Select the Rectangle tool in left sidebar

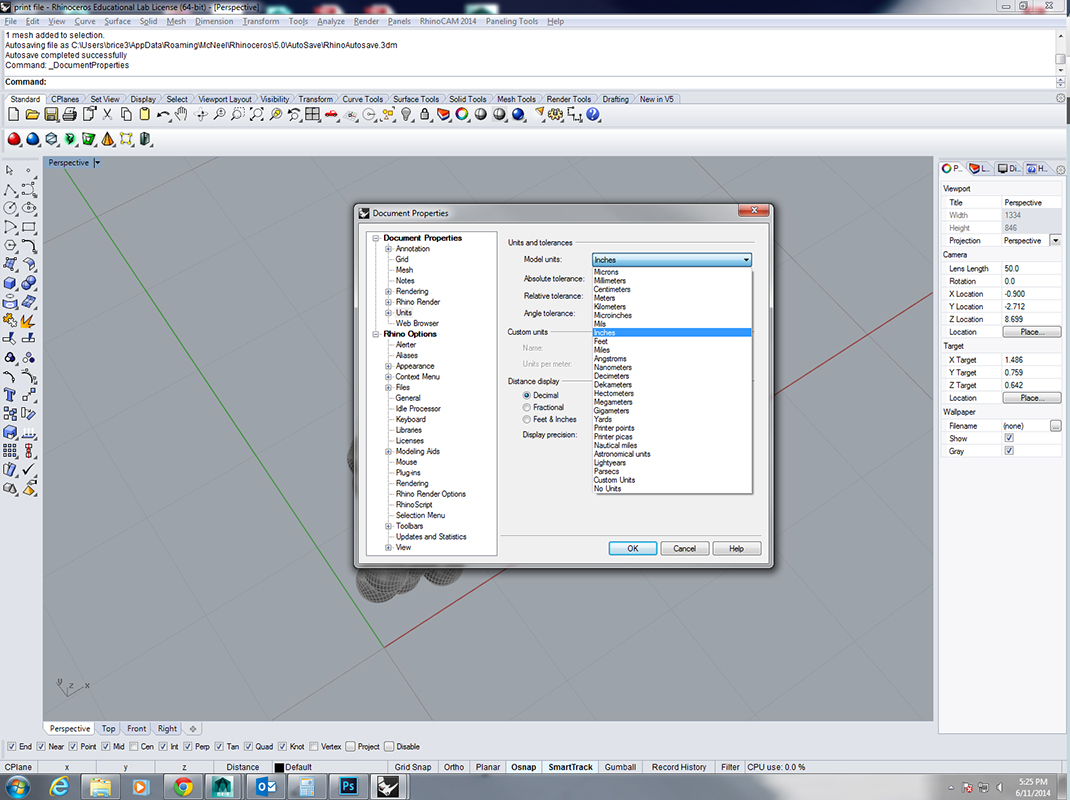[29, 227]
